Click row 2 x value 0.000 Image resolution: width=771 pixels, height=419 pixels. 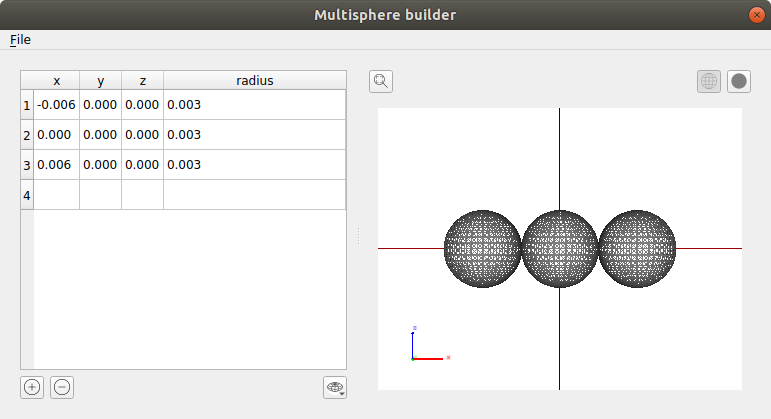click(x=57, y=135)
